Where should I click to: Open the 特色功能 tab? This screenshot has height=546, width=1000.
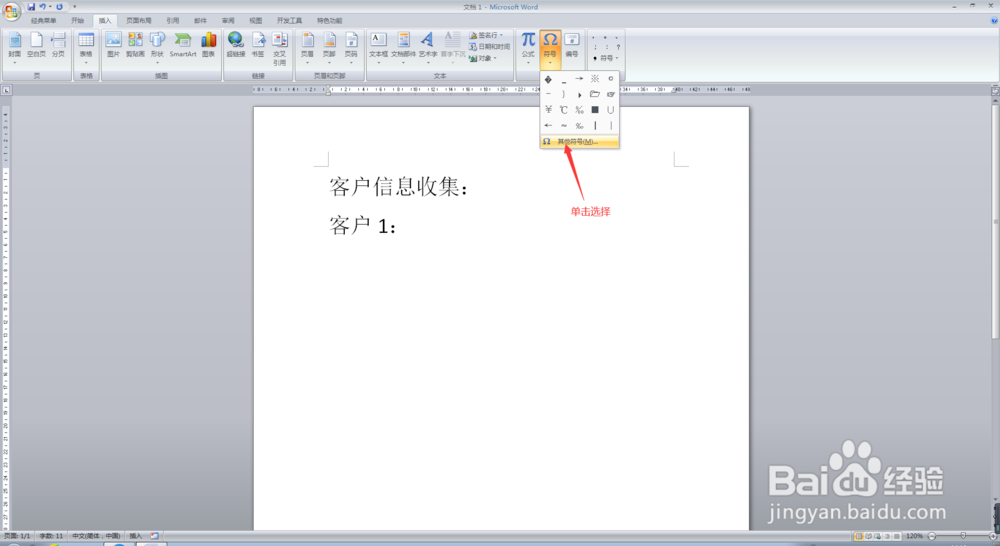tap(329, 20)
